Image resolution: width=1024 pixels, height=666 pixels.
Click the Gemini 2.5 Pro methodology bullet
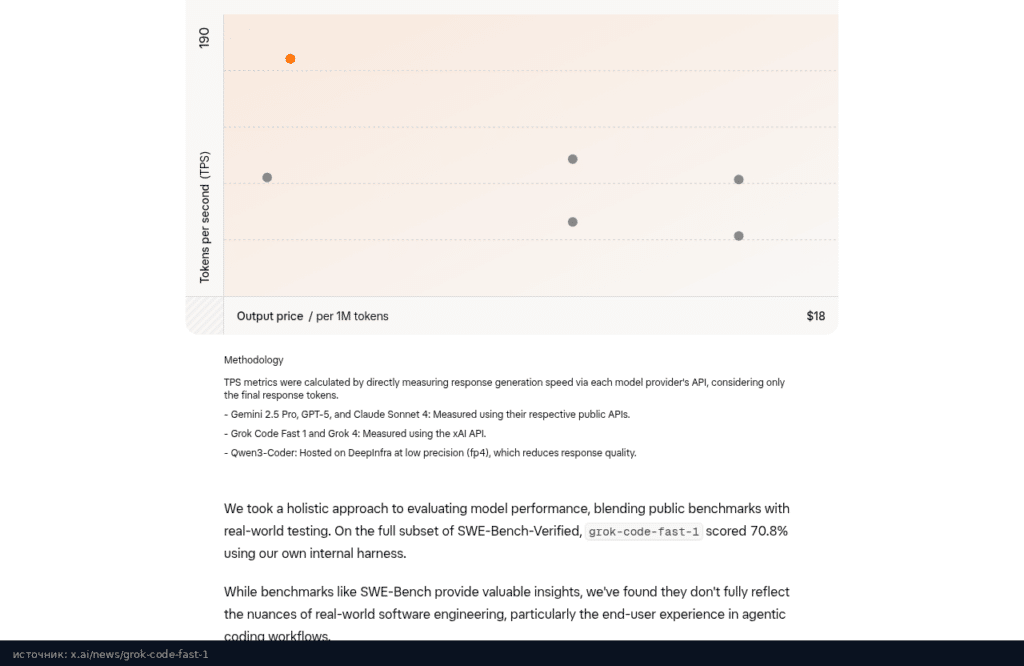pyautogui.click(x=427, y=415)
